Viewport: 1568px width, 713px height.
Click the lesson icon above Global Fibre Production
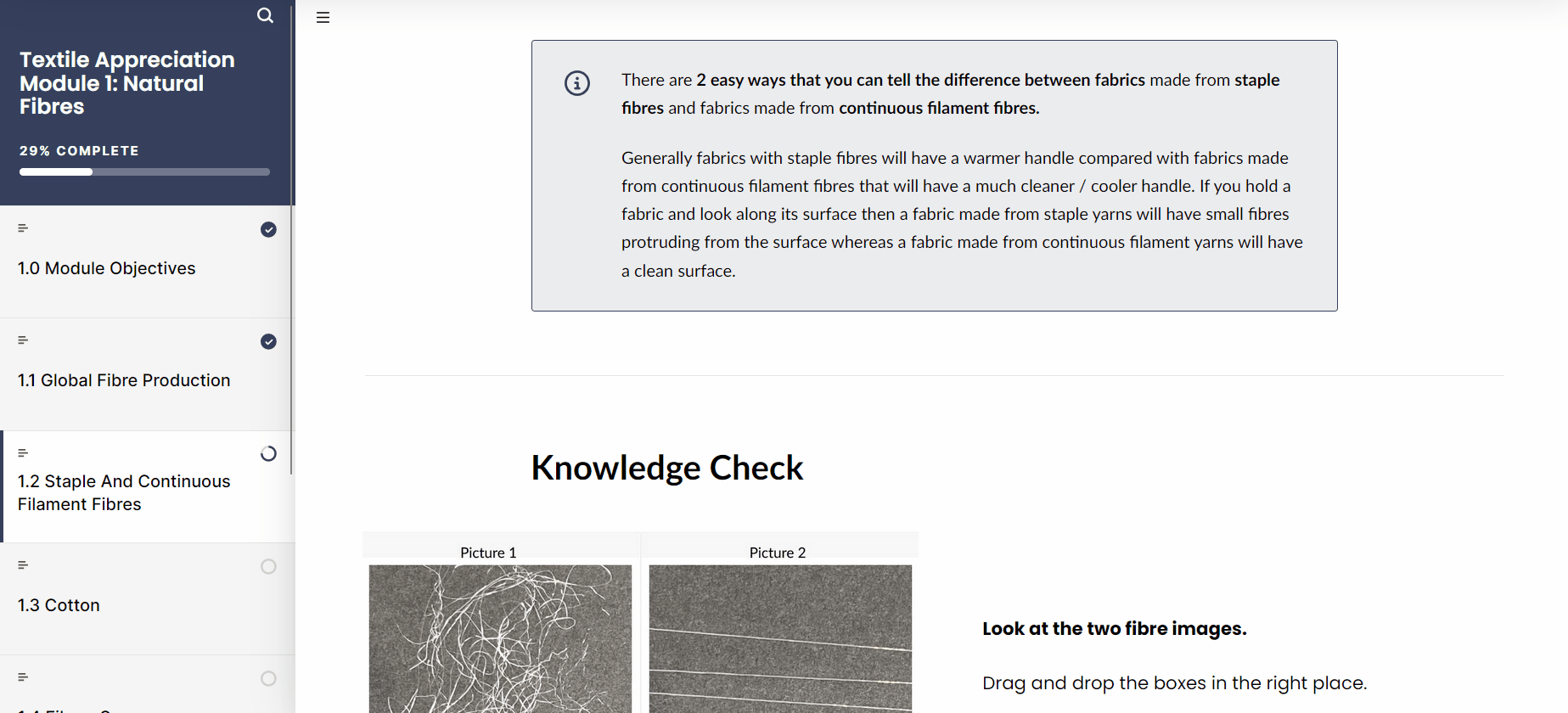(x=23, y=340)
